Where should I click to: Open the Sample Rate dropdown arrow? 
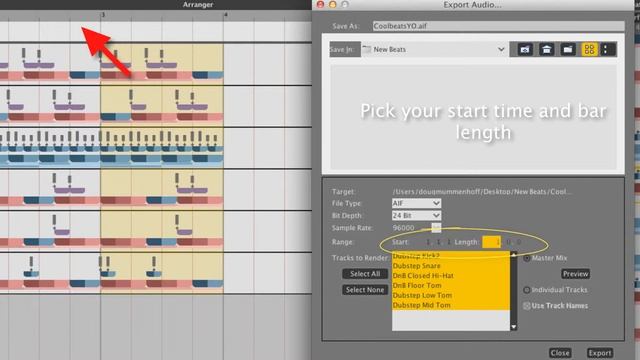click(436, 227)
